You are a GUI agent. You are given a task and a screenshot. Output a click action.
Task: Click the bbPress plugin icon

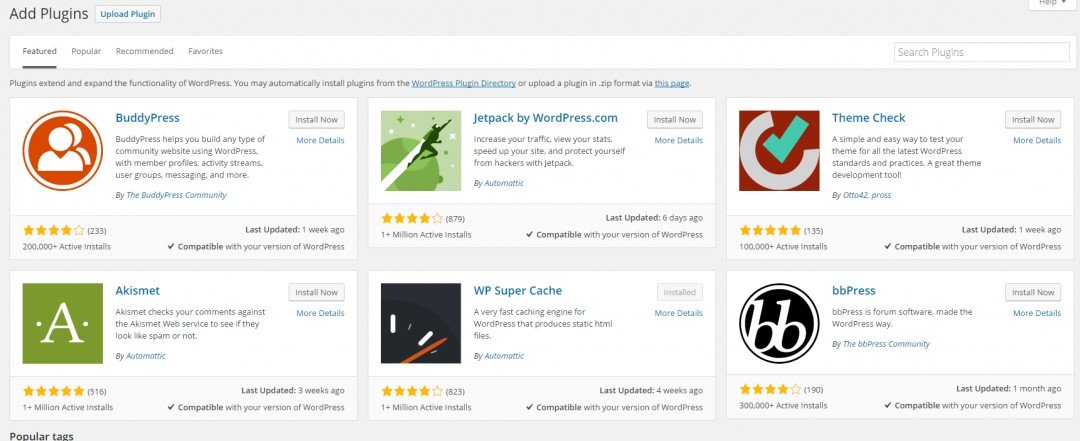[779, 323]
